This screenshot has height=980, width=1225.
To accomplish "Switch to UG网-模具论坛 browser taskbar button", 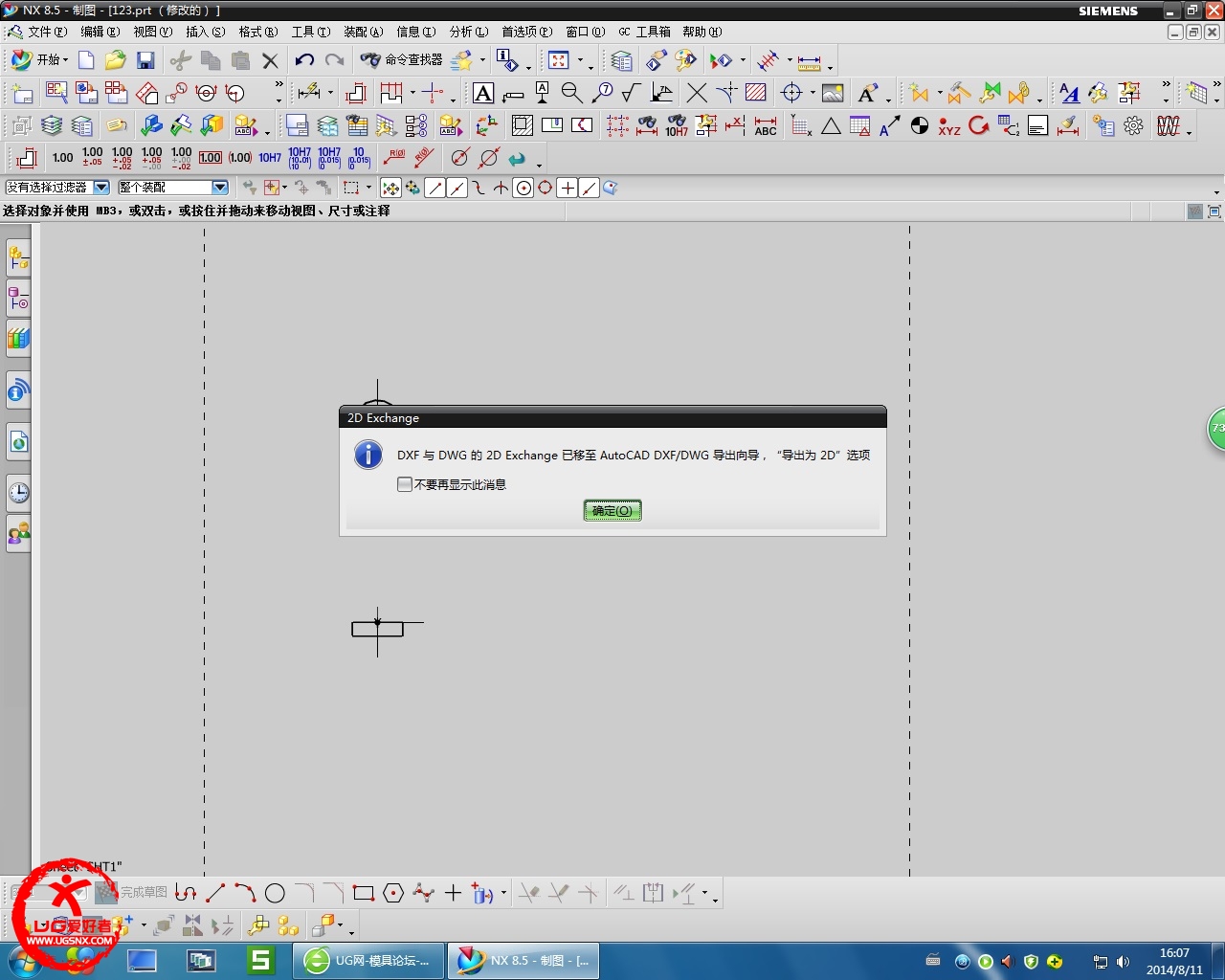I will 369,960.
